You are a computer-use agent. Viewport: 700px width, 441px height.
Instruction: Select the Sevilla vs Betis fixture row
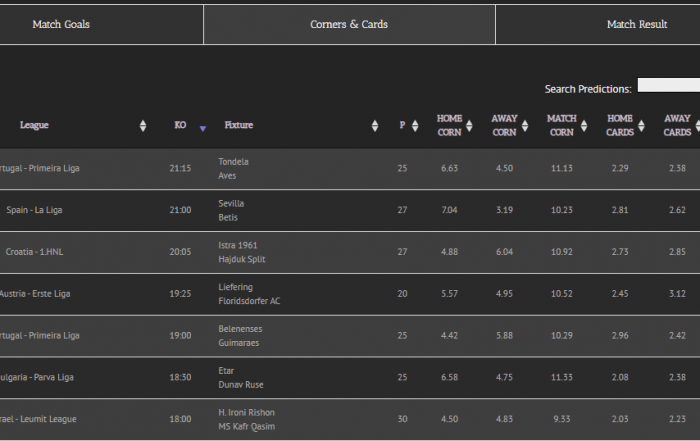[x=350, y=210]
